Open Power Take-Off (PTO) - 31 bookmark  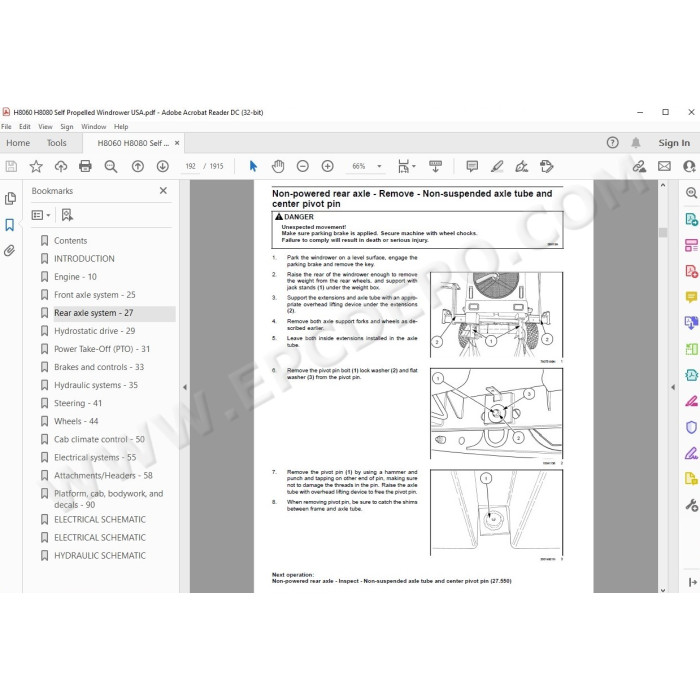(102, 349)
